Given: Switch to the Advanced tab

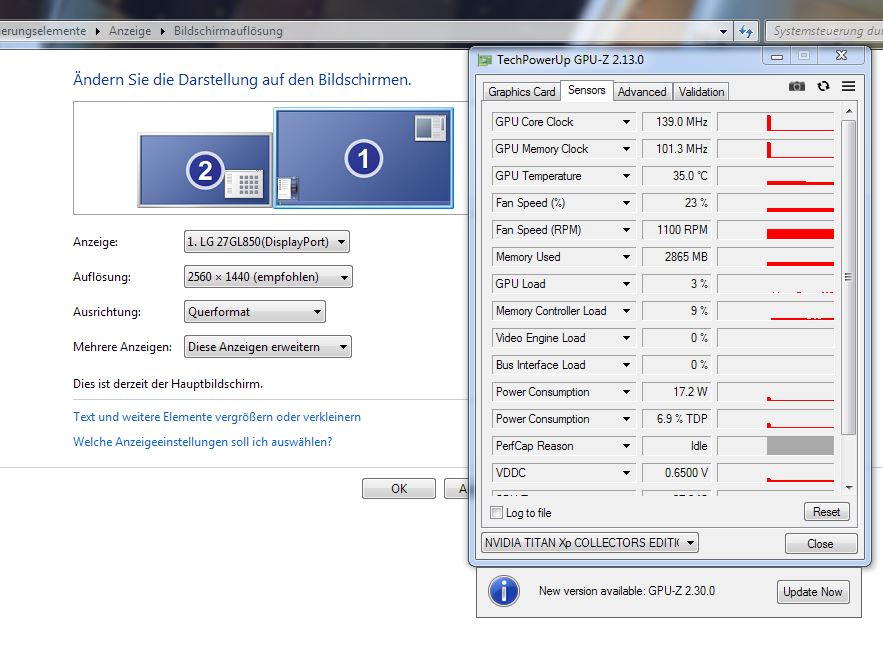Looking at the screenshot, I should pyautogui.click(x=642, y=92).
